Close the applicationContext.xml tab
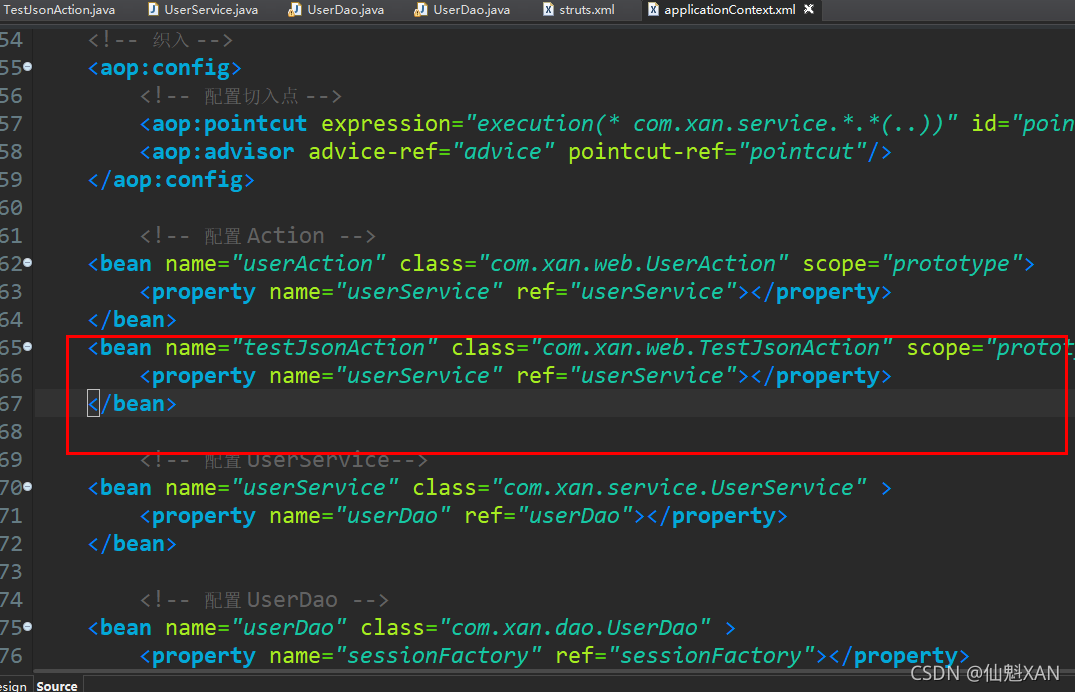 [806, 10]
